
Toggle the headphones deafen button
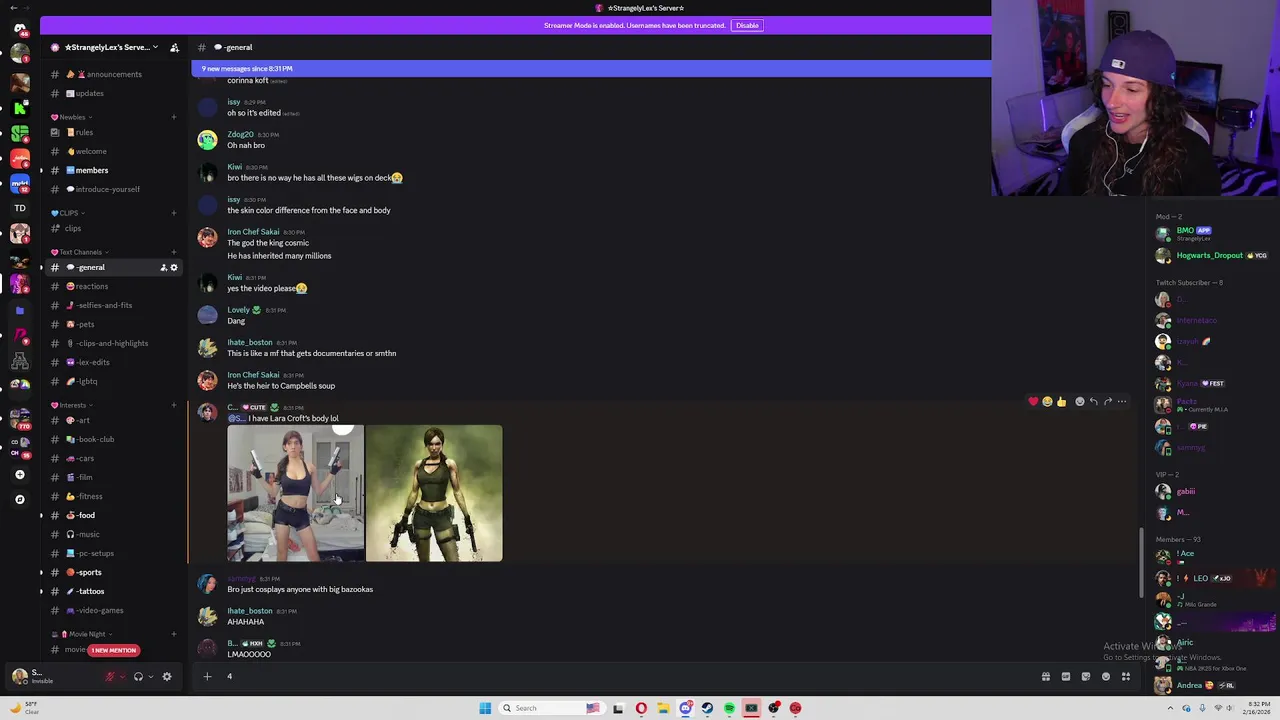coord(138,677)
